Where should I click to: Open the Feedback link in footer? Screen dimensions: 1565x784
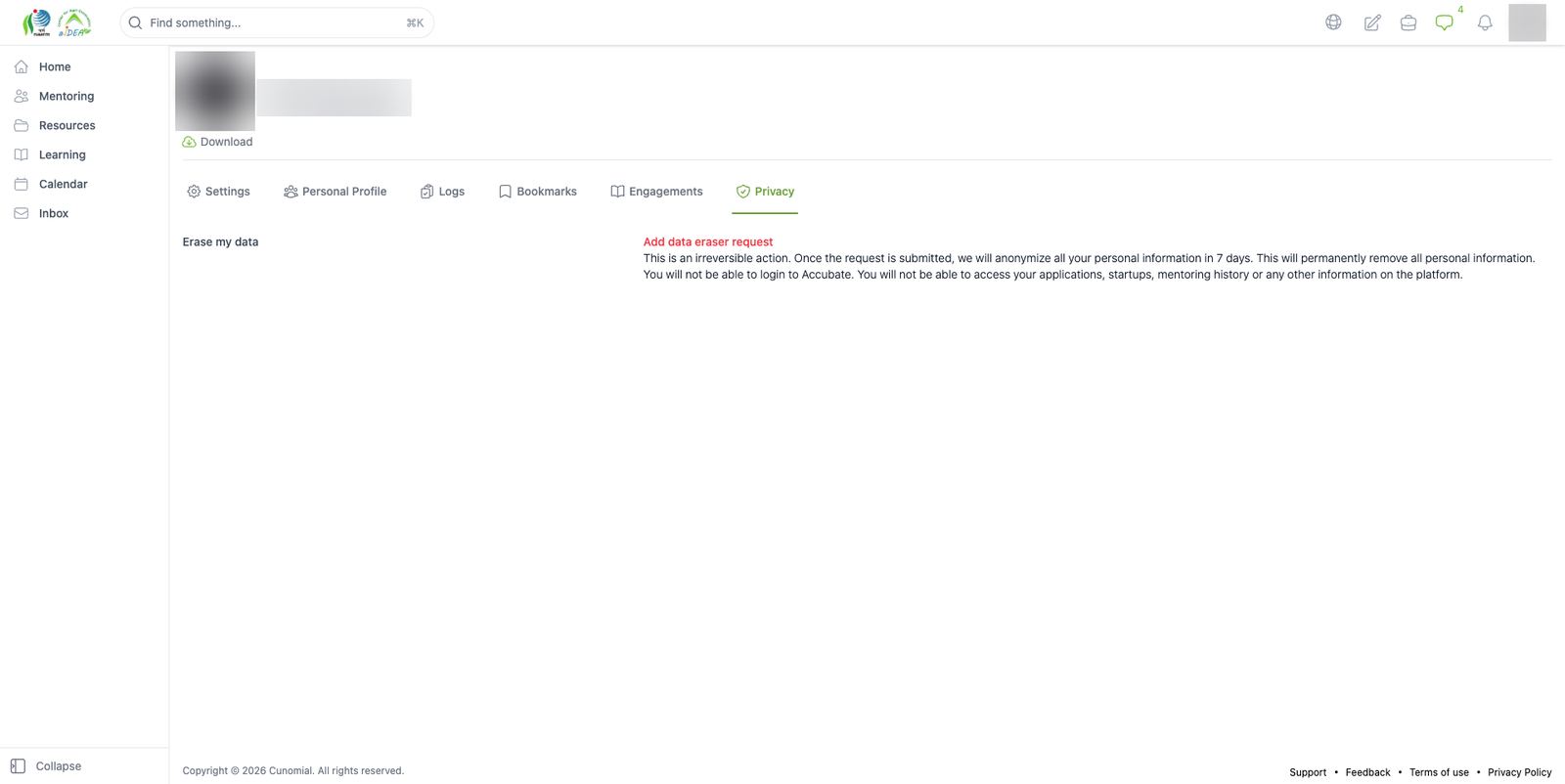(x=1367, y=772)
